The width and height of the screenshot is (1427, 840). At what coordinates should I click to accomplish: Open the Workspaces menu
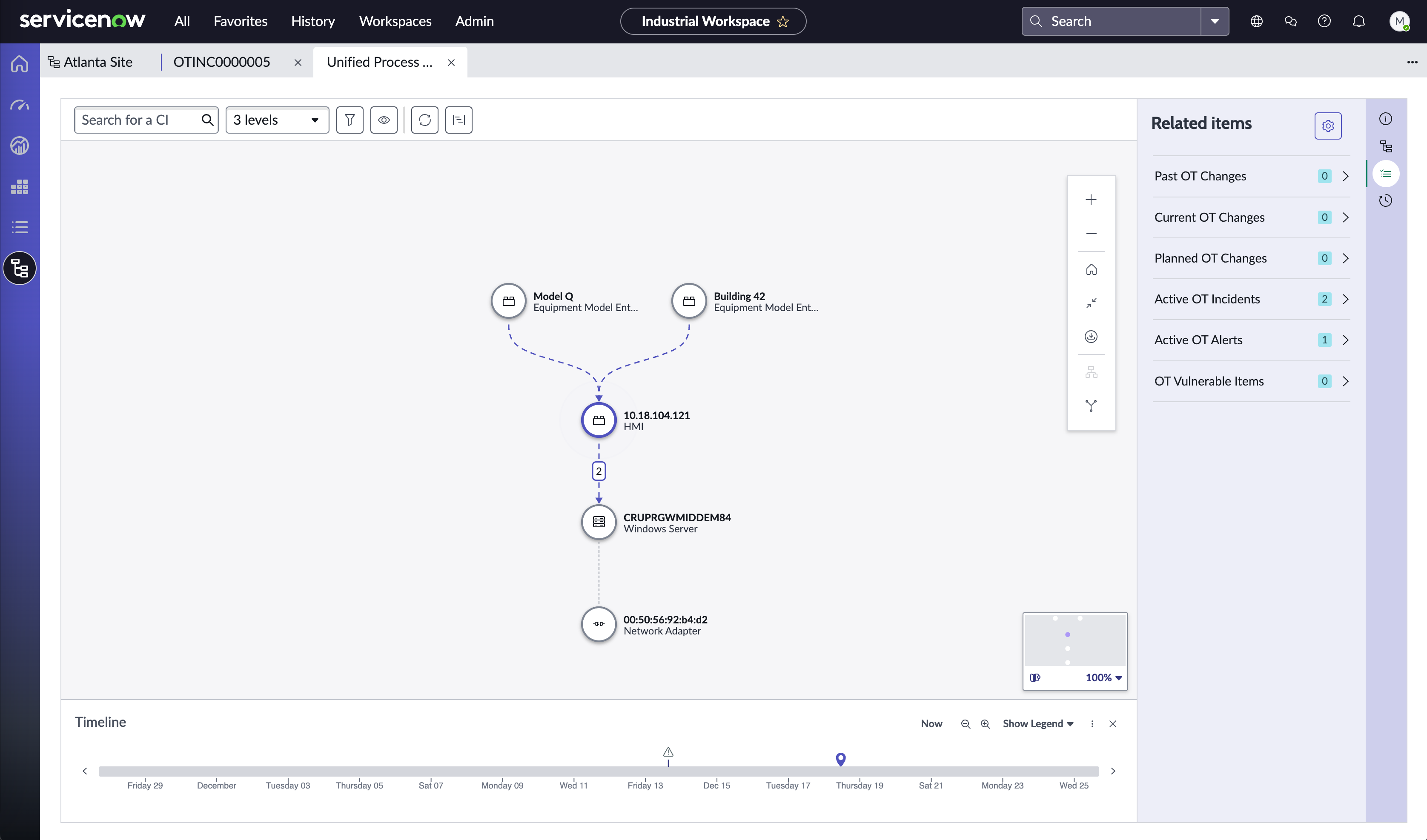tap(395, 21)
